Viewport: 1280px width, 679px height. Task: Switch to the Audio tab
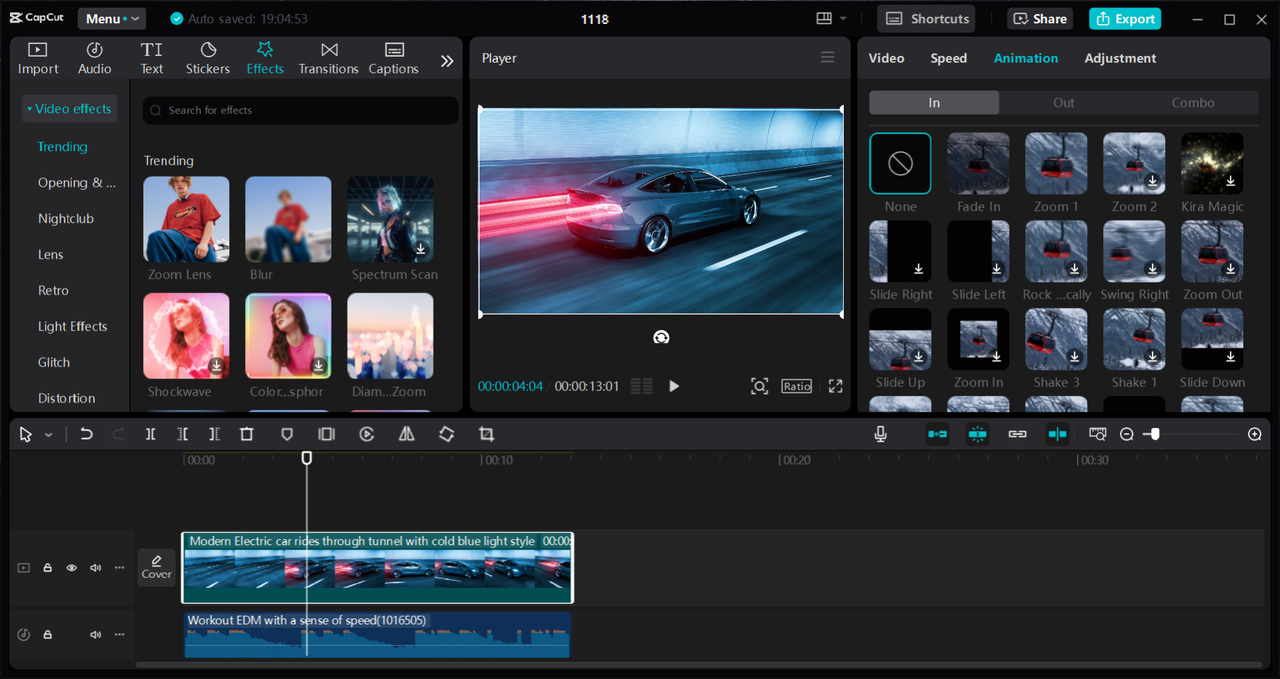pos(95,59)
